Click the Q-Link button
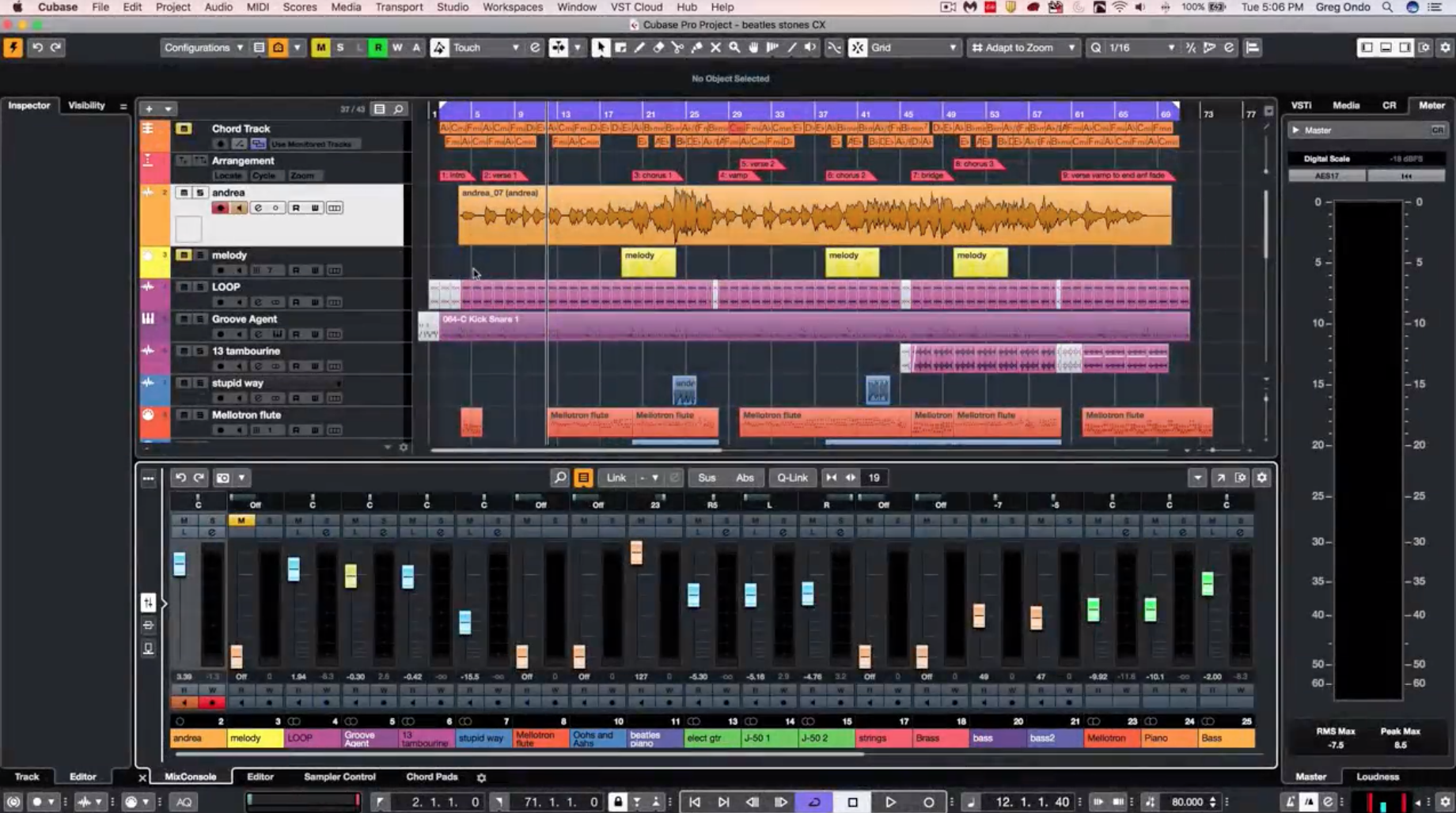1456x813 pixels. point(792,478)
